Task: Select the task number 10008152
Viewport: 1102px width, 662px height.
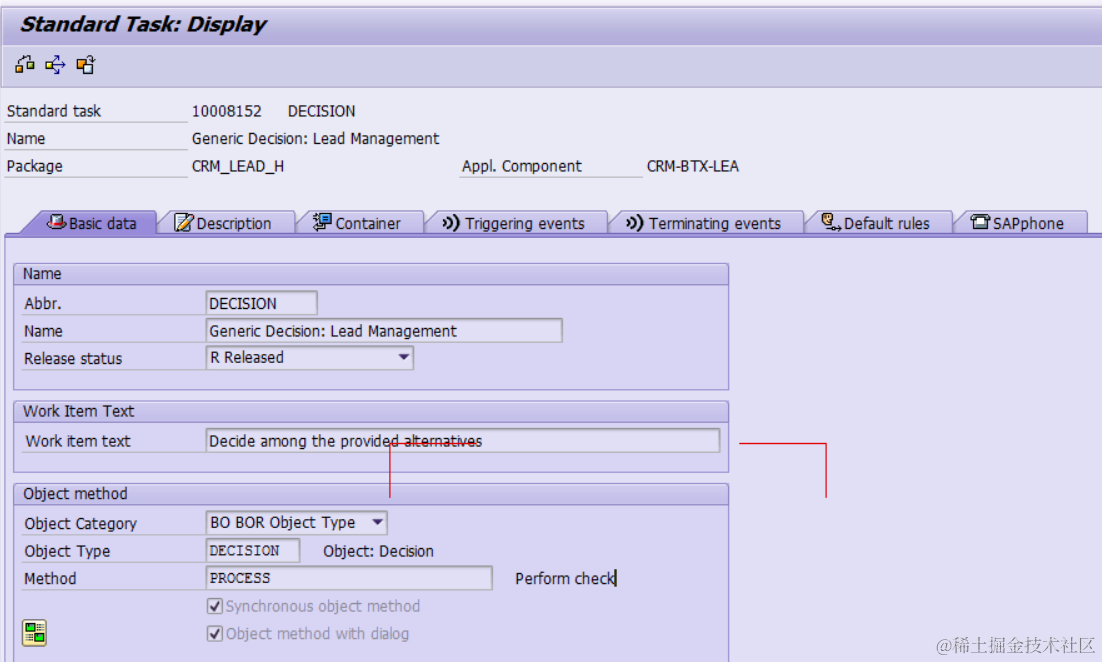Action: [226, 111]
